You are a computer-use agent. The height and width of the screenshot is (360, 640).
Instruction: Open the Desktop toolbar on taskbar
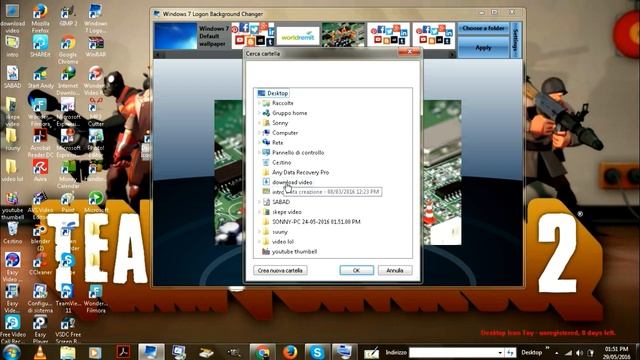[x=531, y=352]
